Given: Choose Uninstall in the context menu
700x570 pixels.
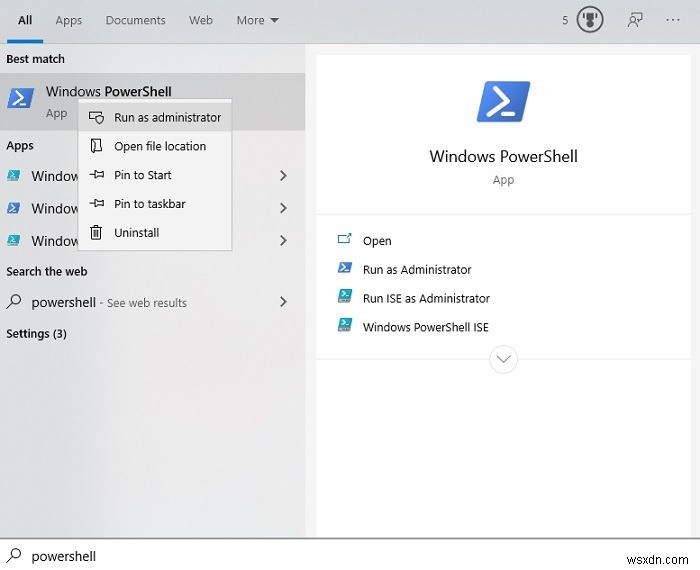Looking at the screenshot, I should pos(155,233).
